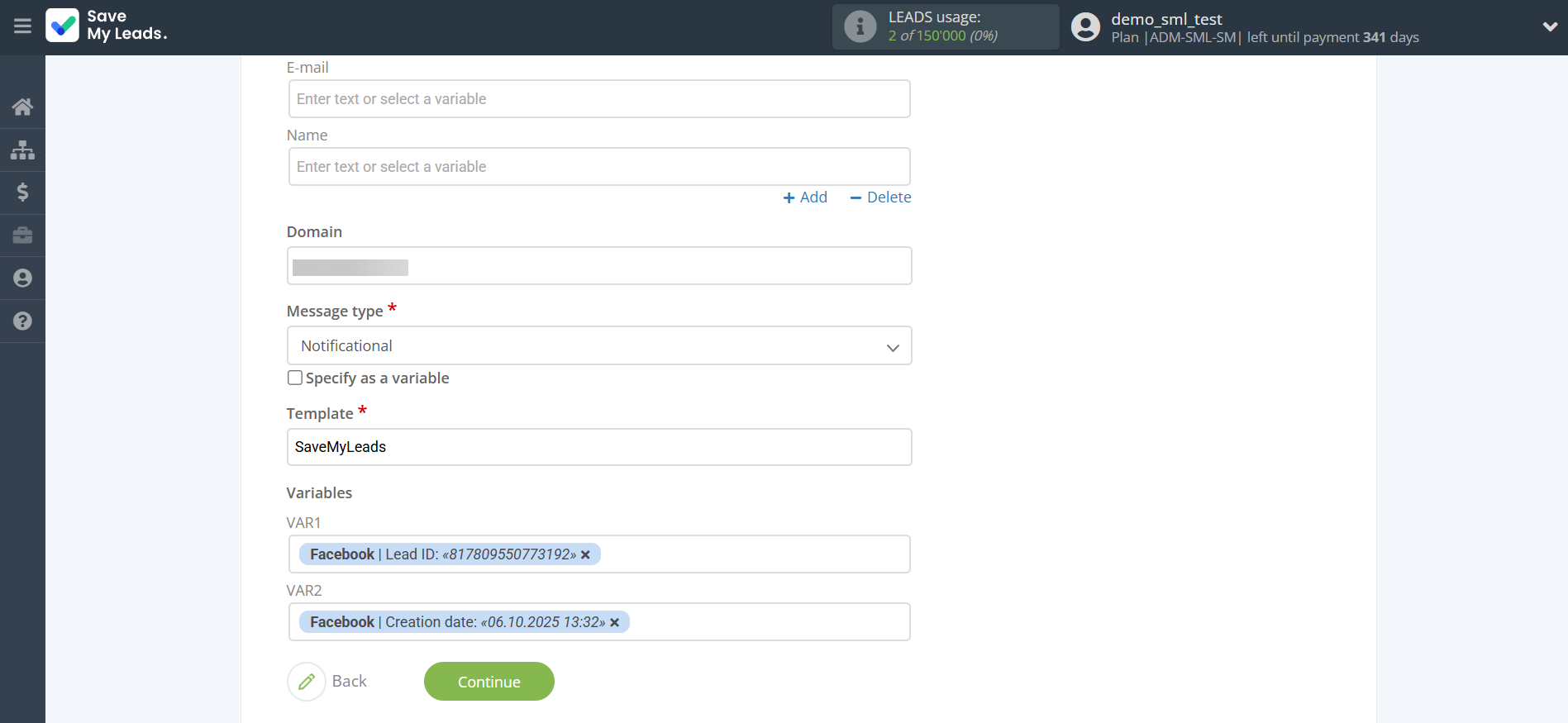The height and width of the screenshot is (723, 1568).
Task: Go to Home via the sidebar house icon
Action: point(22,107)
